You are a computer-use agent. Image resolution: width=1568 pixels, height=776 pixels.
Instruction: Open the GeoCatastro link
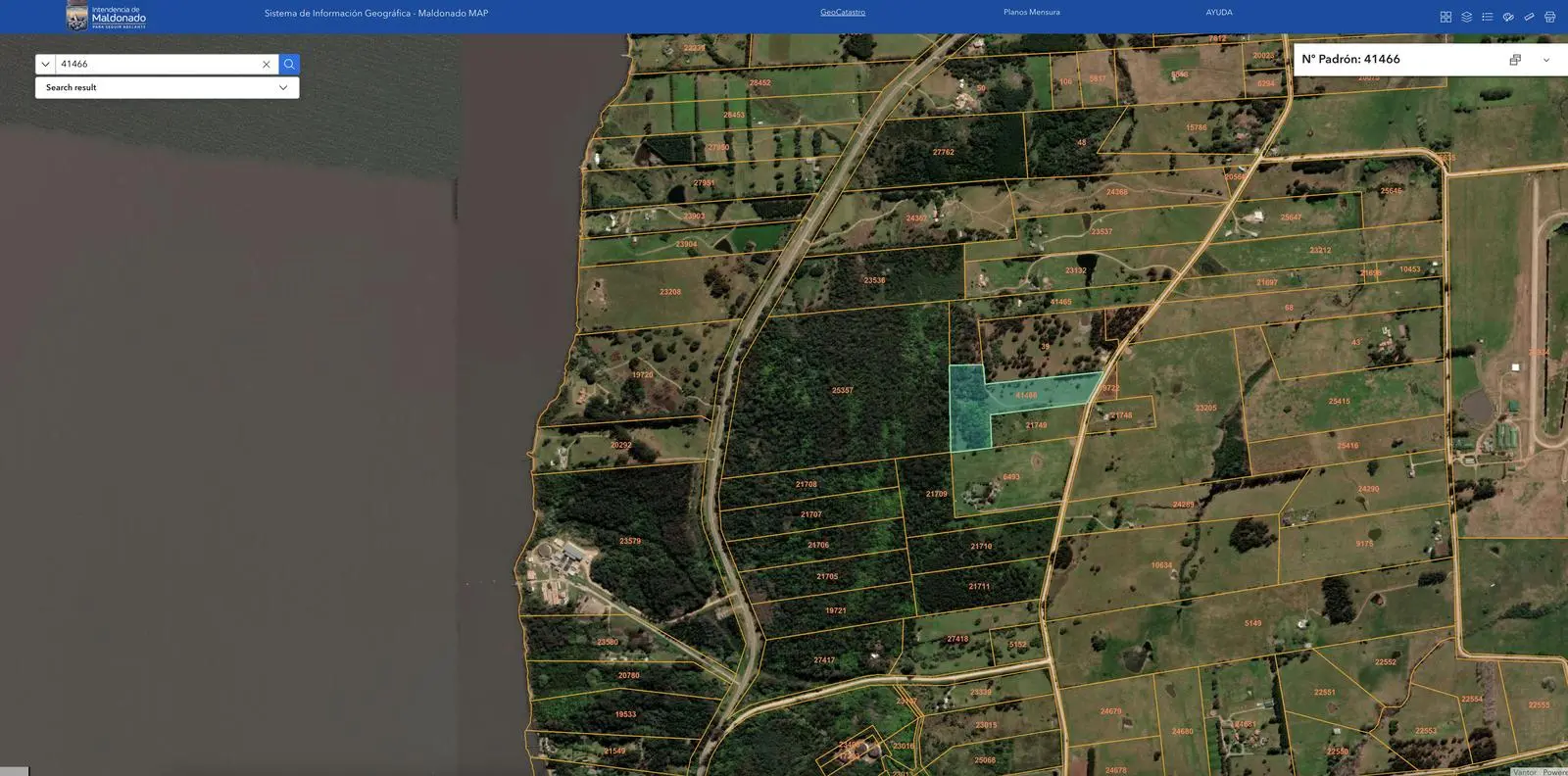pyautogui.click(x=842, y=13)
